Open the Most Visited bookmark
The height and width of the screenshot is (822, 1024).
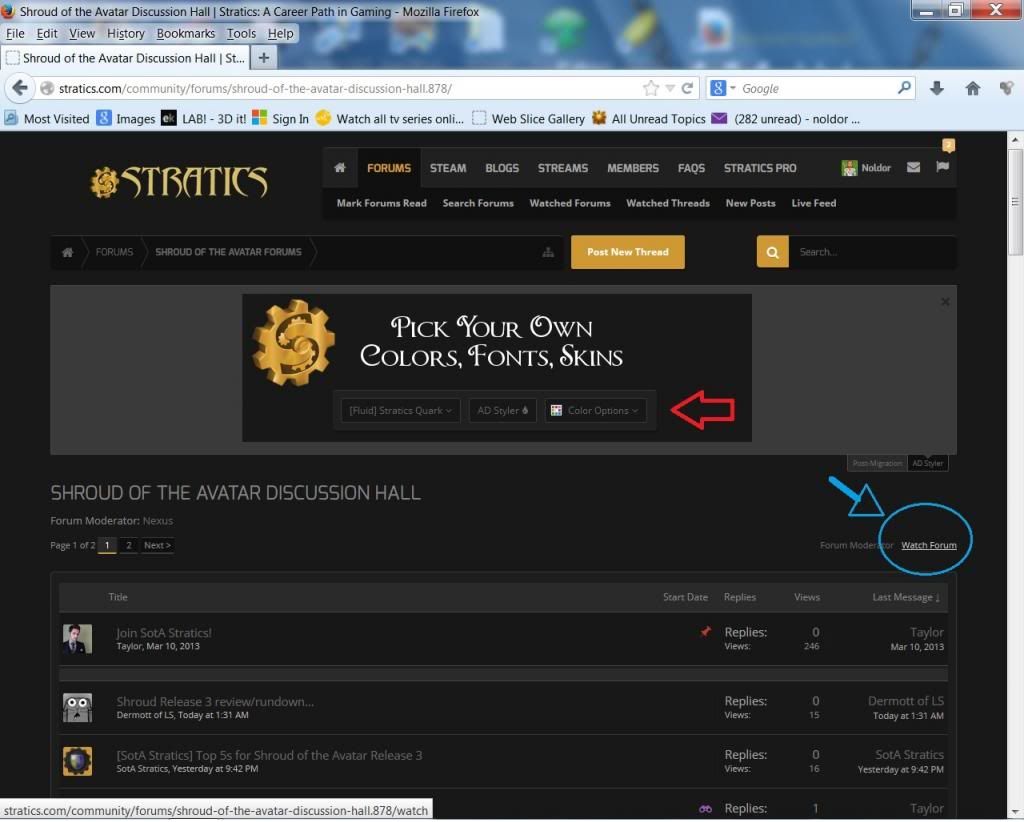46,119
